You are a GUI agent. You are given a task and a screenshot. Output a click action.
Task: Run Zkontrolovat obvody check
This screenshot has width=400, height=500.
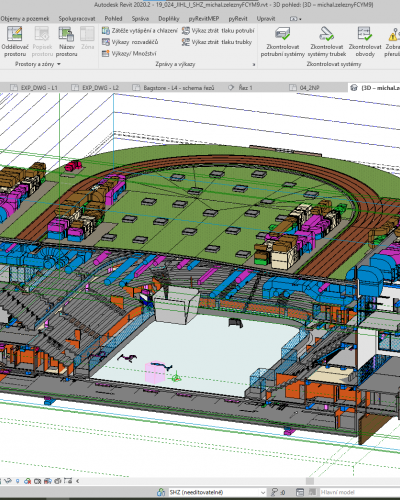365,41
